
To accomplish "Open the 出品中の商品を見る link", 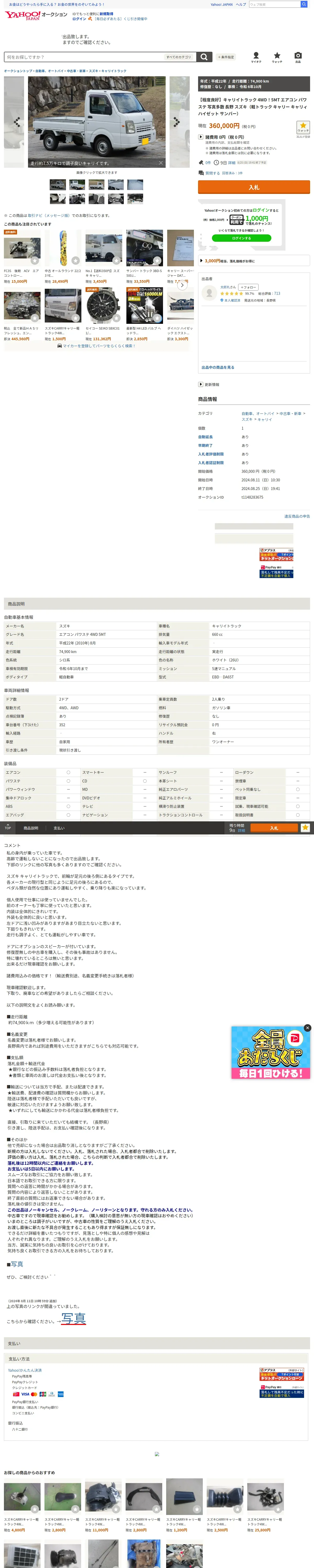I will [218, 367].
